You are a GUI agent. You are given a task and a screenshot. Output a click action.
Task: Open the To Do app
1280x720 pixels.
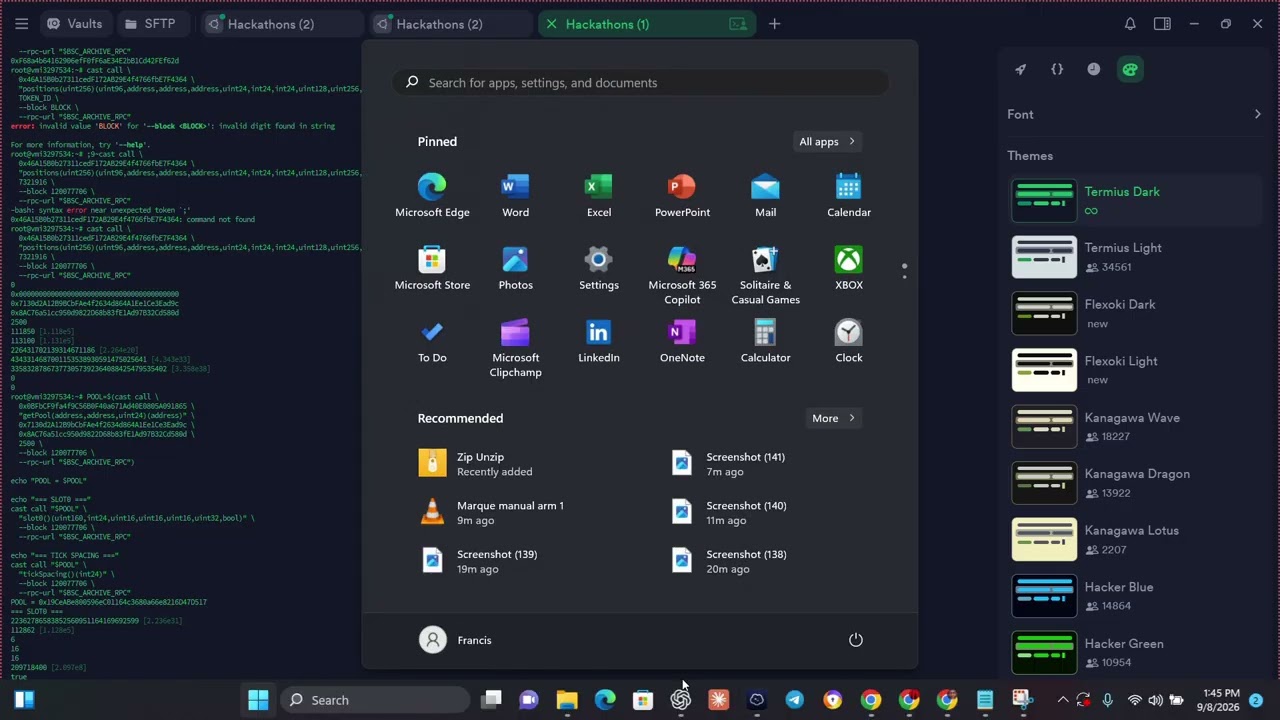(432, 342)
